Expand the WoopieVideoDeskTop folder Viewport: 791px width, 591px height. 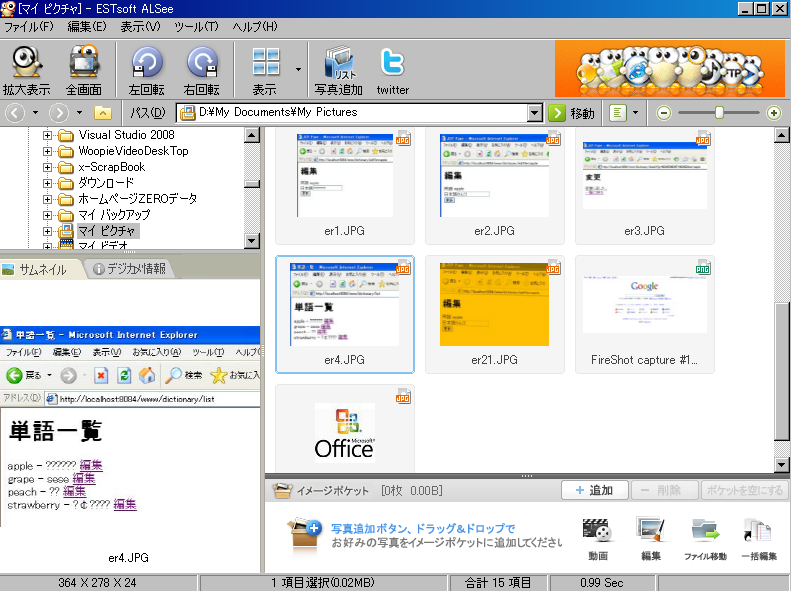click(47, 151)
